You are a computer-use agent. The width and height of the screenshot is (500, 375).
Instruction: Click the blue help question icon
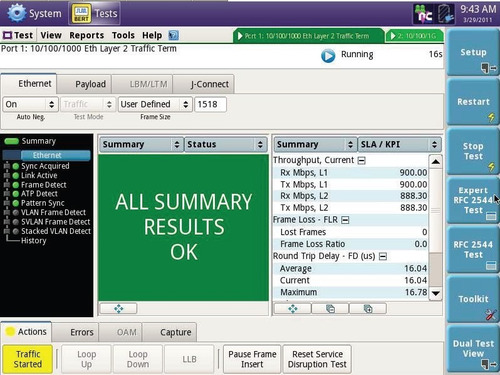pos(173,35)
